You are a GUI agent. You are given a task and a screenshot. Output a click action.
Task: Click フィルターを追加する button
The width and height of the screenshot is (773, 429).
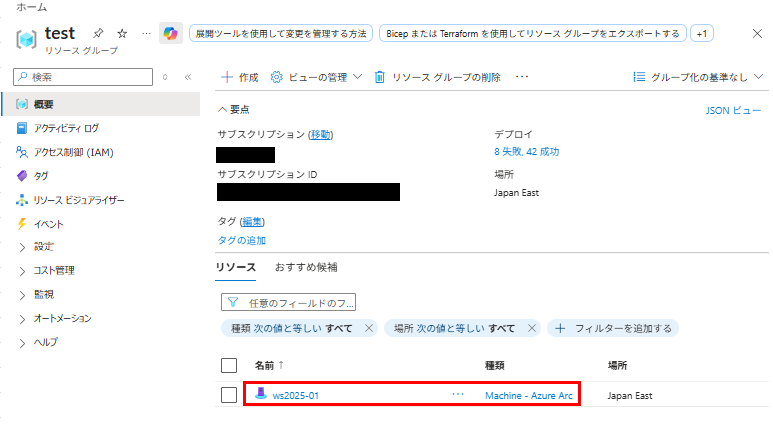tap(613, 328)
